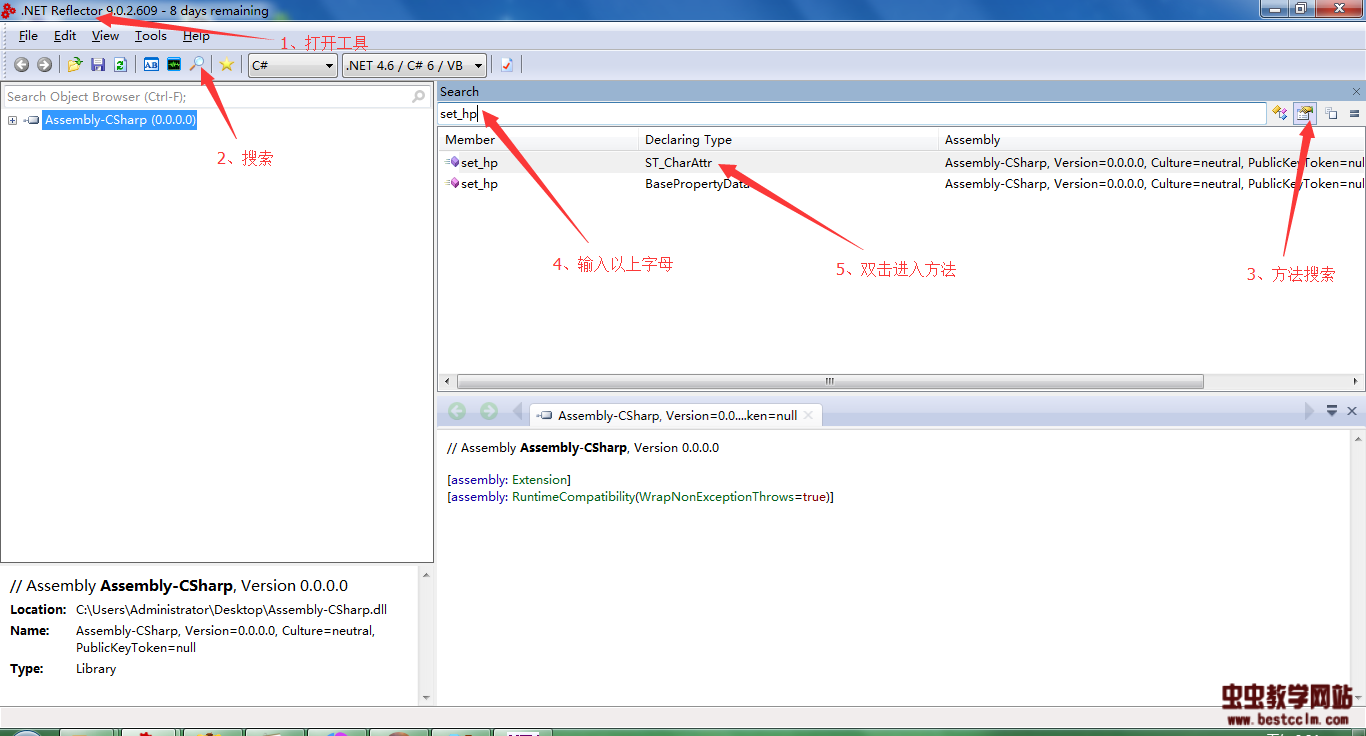Click up arrow of decompiler vertical scrollbar
This screenshot has width=1366, height=736.
click(x=1357, y=438)
